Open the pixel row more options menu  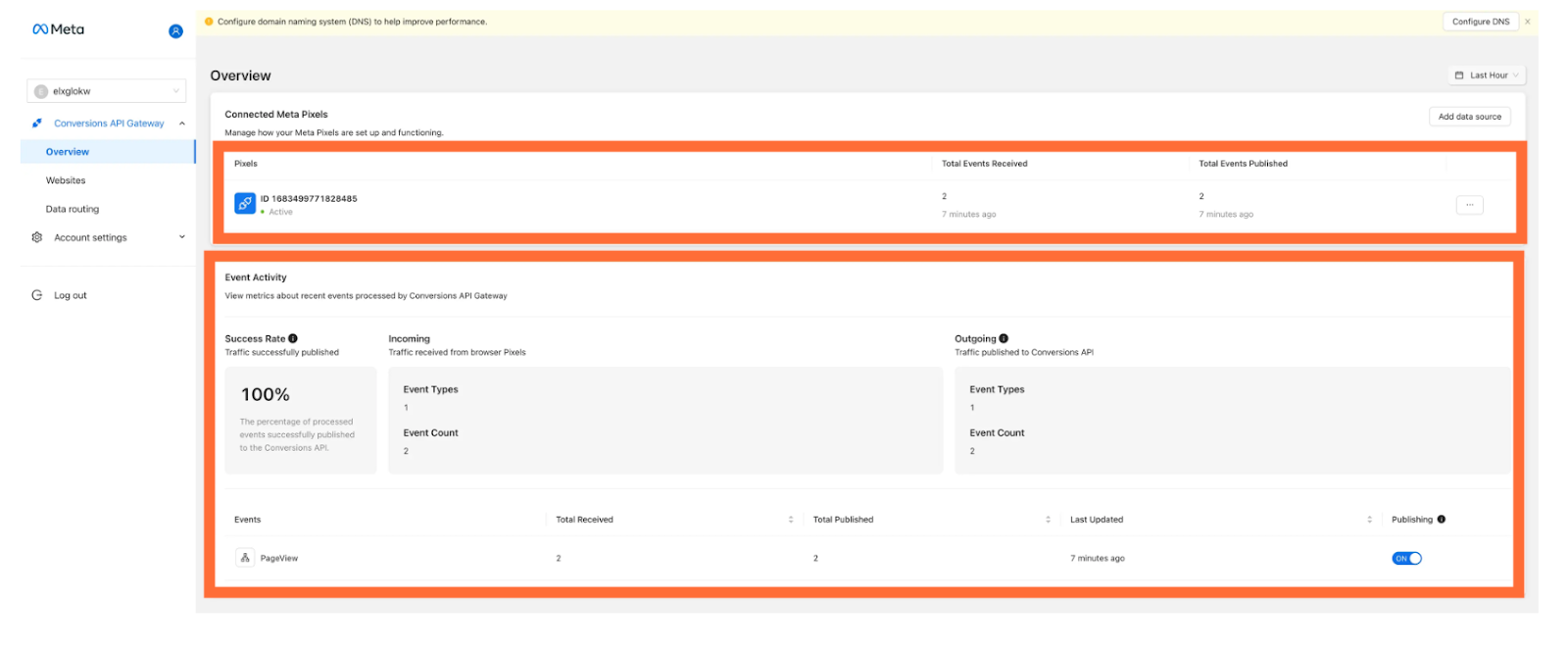pyautogui.click(x=1469, y=205)
